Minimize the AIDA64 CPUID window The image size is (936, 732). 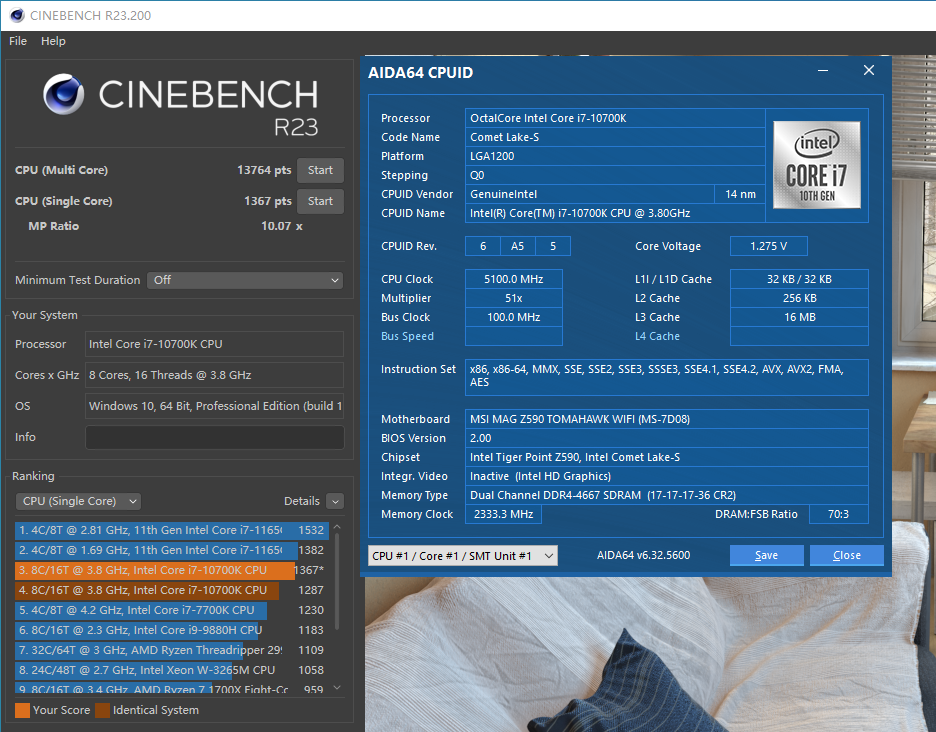tap(823, 70)
